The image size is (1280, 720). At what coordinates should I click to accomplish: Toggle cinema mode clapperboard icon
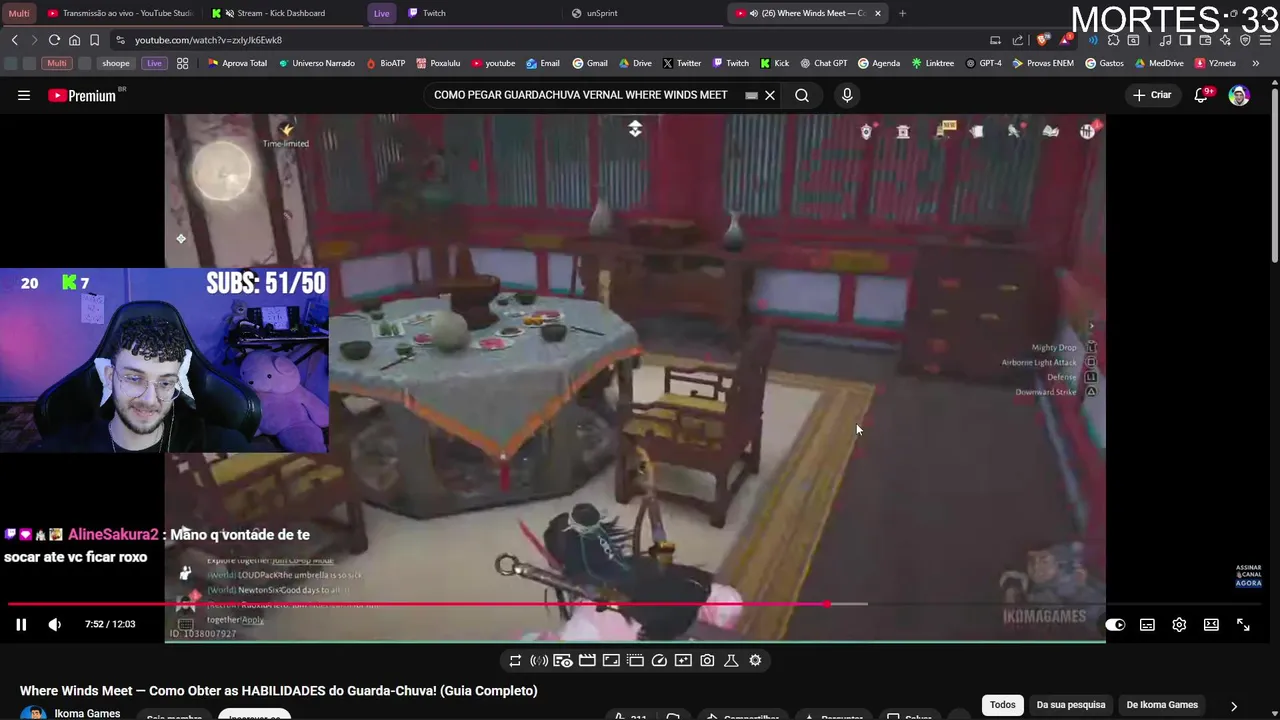[x=587, y=660]
